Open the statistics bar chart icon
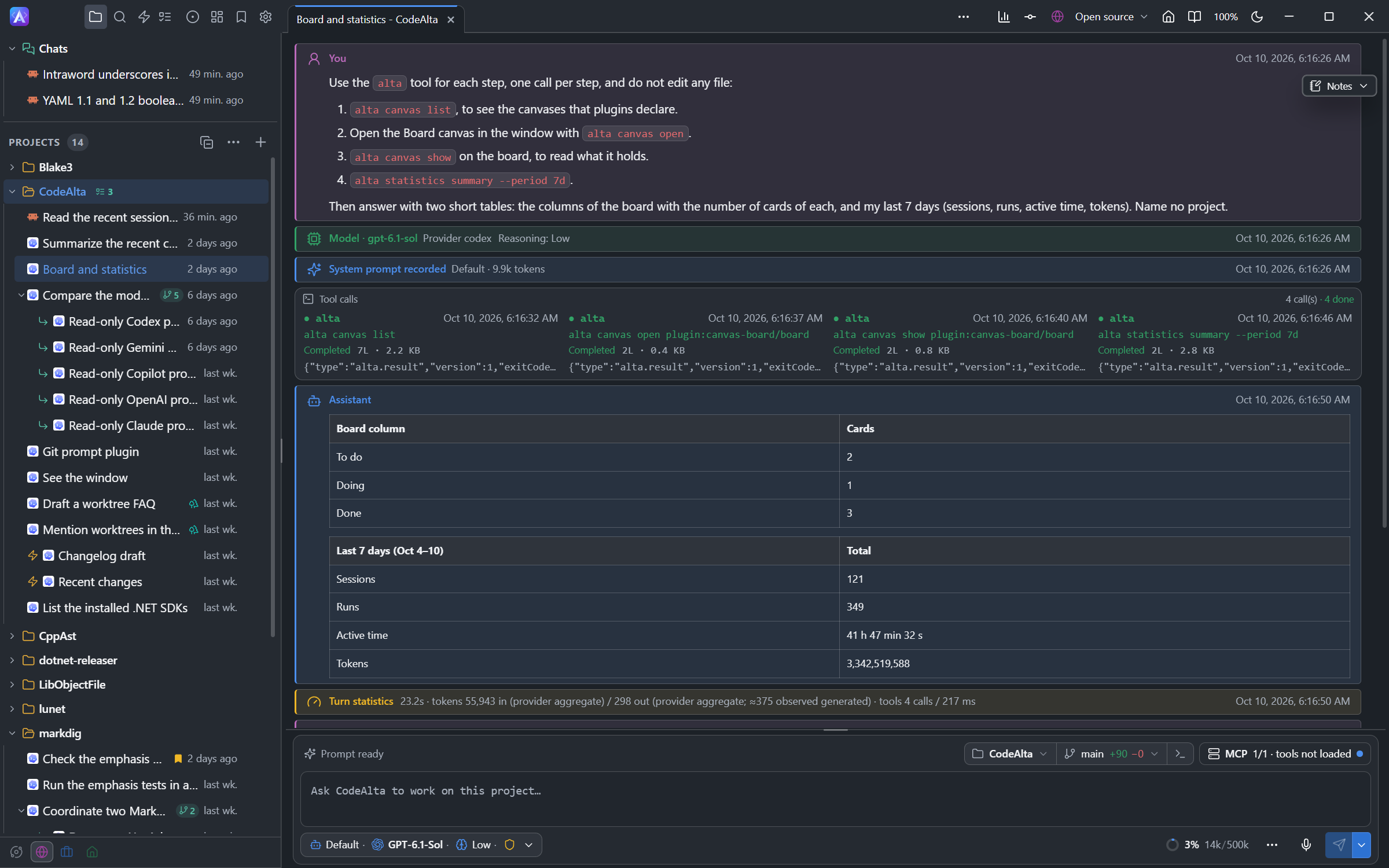The image size is (1389, 868). click(1004, 17)
